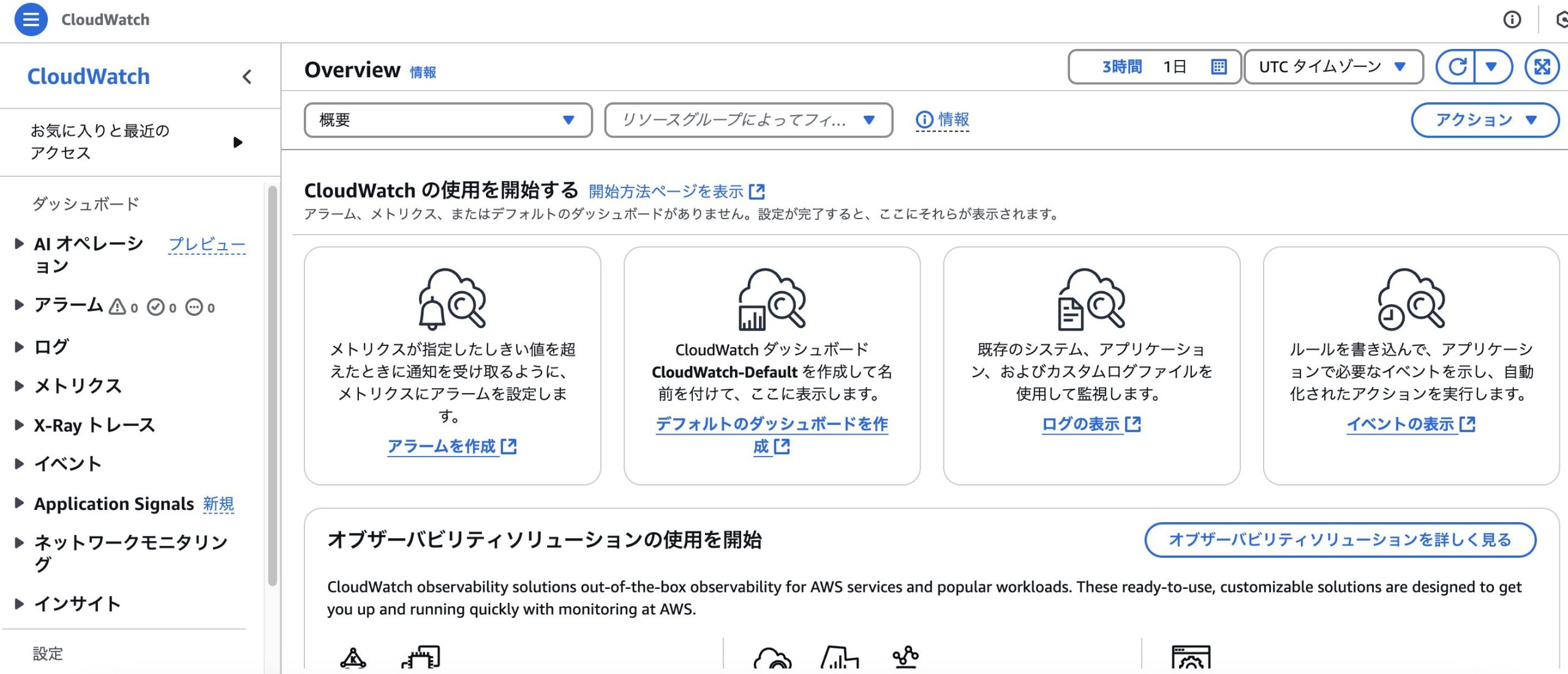Click the プレビュー badge link

pyautogui.click(x=207, y=244)
